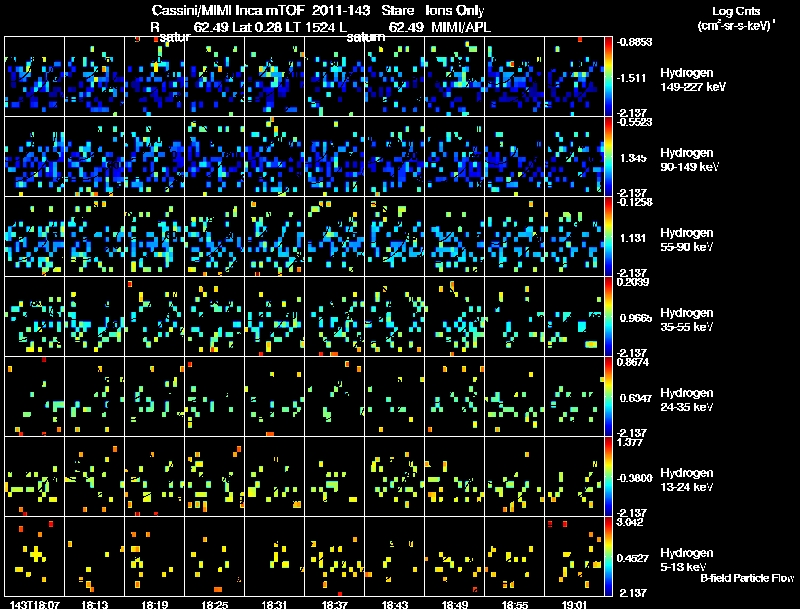This screenshot has height=609, width=800.
Task: Open the top-left 149-227 keV image panel
Action: tap(35, 77)
